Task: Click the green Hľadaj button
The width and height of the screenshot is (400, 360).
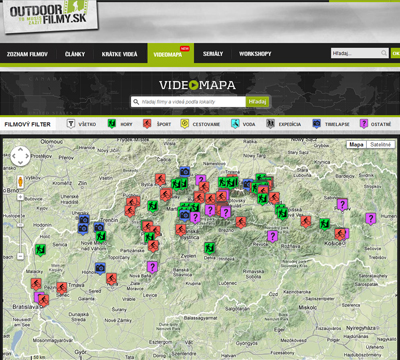Action: coord(257,102)
